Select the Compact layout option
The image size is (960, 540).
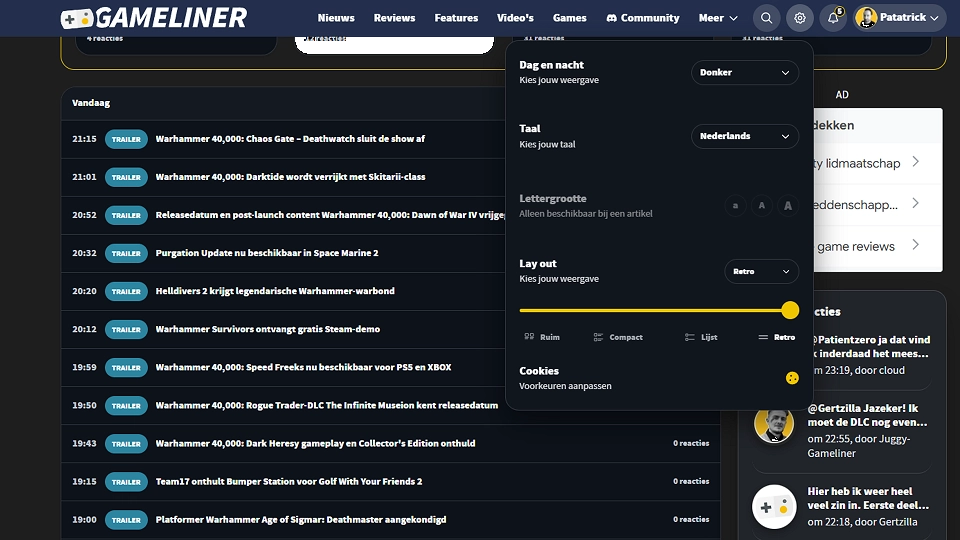(x=618, y=337)
